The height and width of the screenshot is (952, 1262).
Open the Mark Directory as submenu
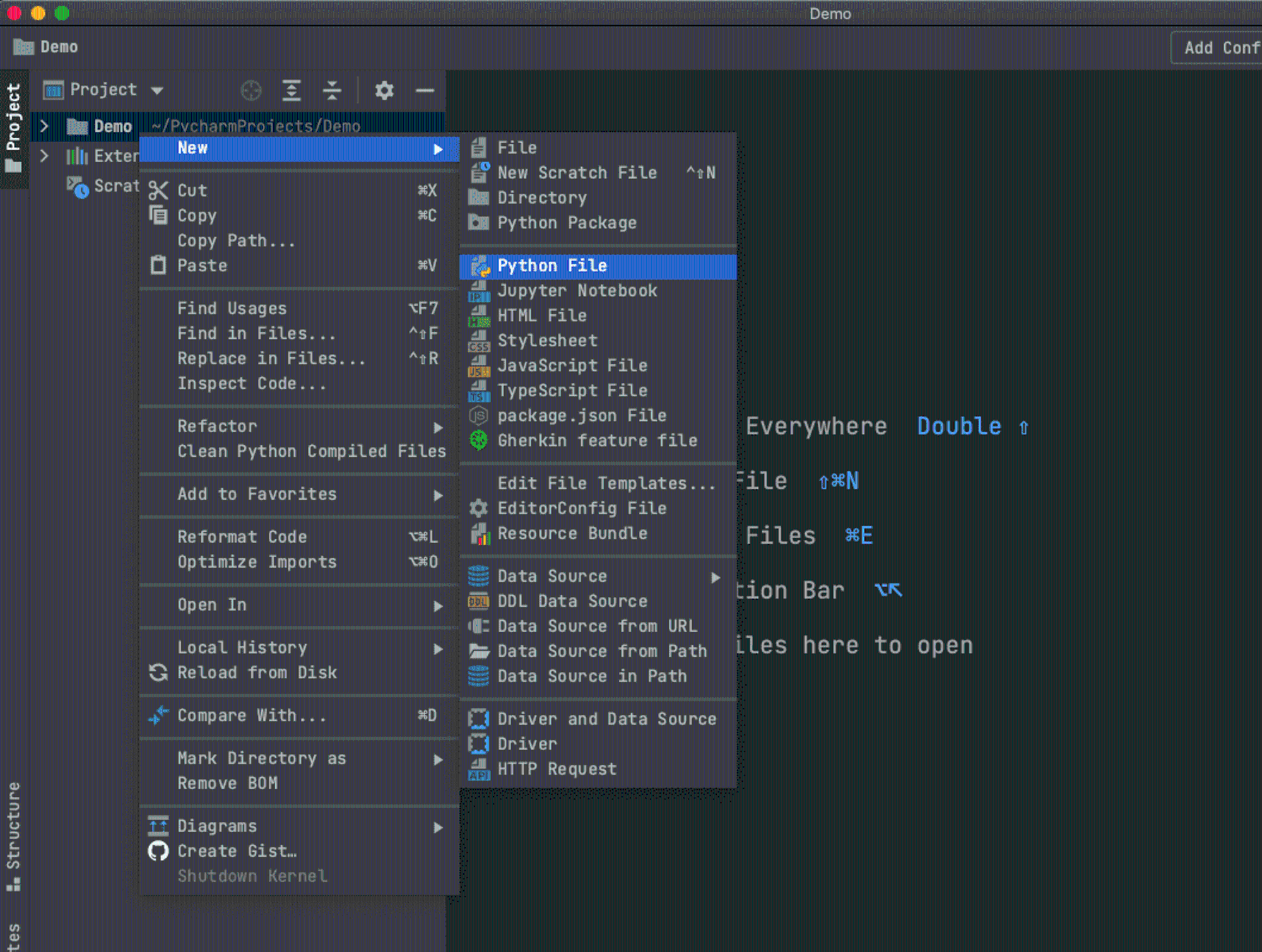click(x=299, y=758)
